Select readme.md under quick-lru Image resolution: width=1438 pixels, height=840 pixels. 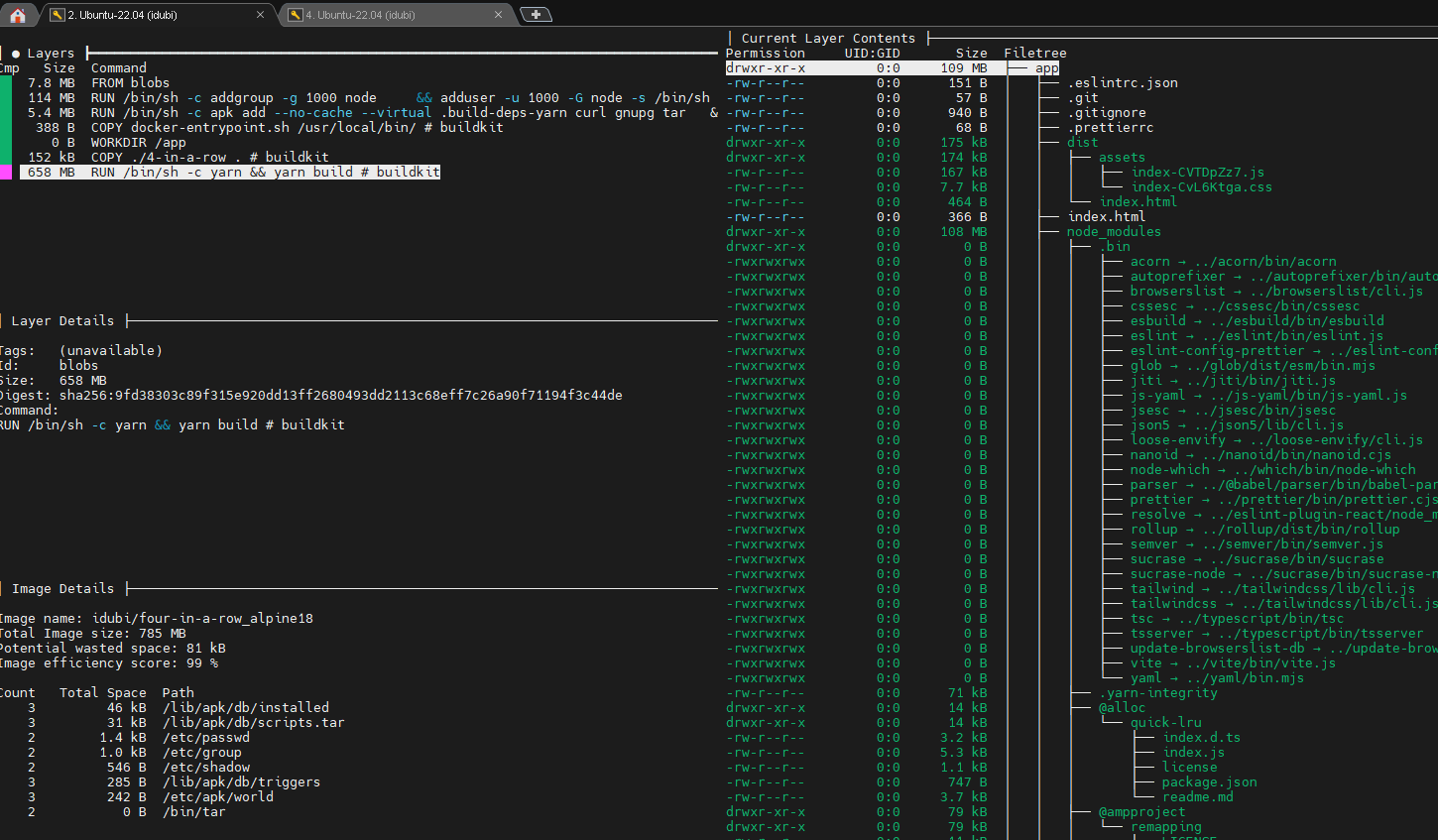(1198, 796)
